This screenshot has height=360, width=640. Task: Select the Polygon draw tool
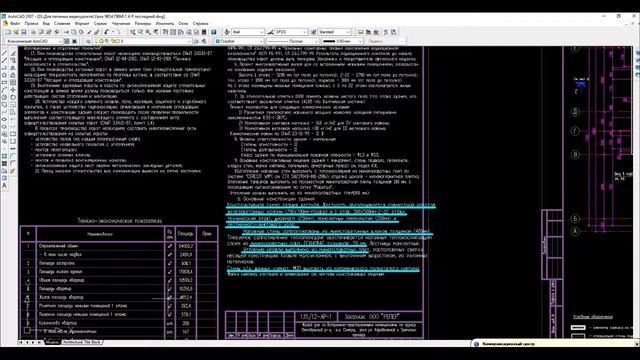4,75
